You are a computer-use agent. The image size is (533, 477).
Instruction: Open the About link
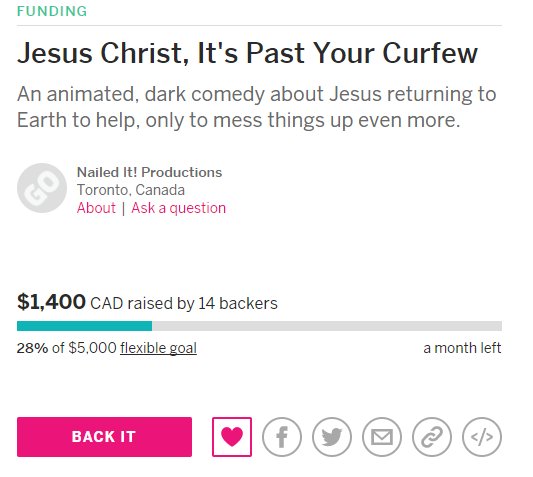96,208
